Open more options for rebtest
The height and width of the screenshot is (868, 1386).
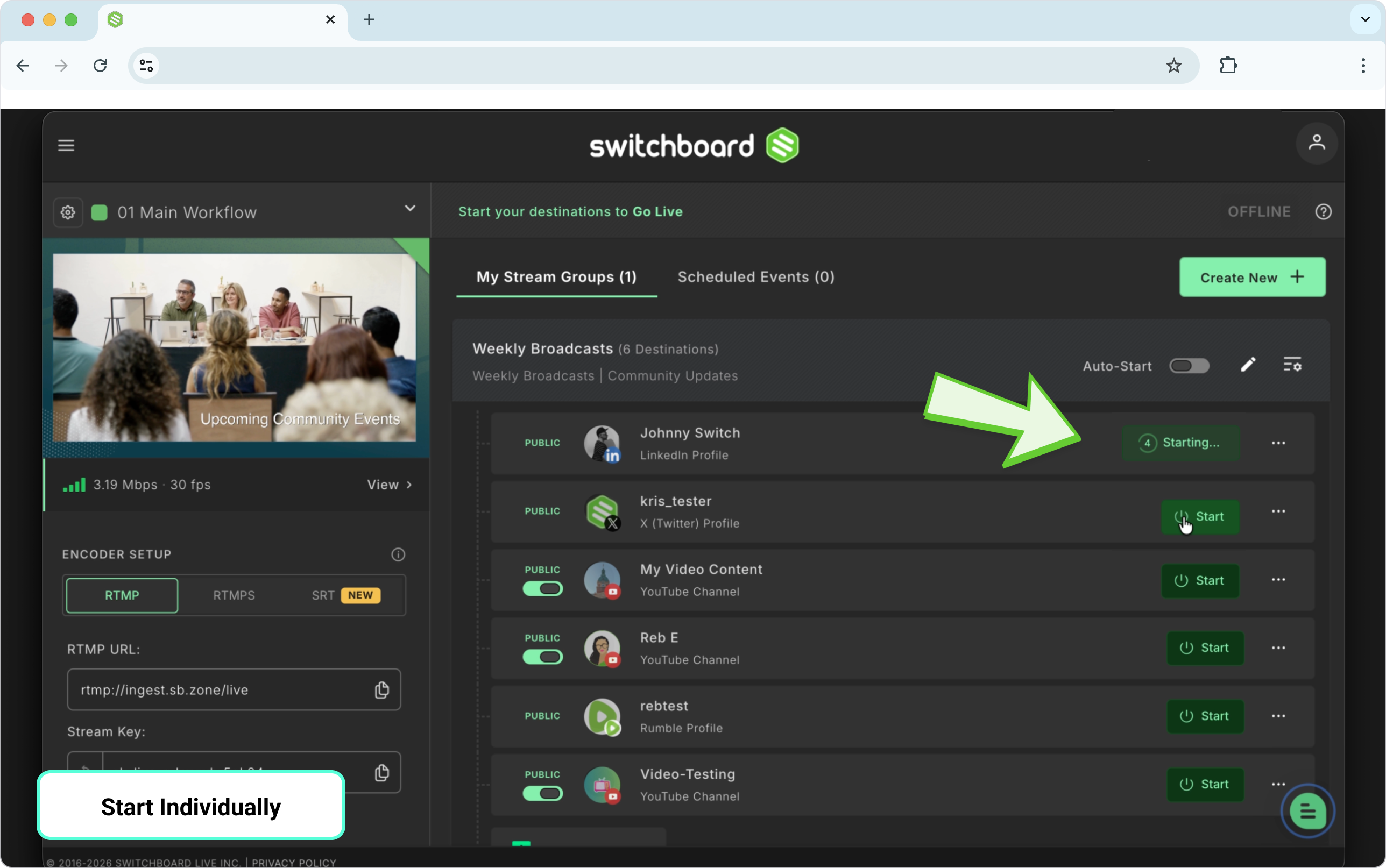1278,716
